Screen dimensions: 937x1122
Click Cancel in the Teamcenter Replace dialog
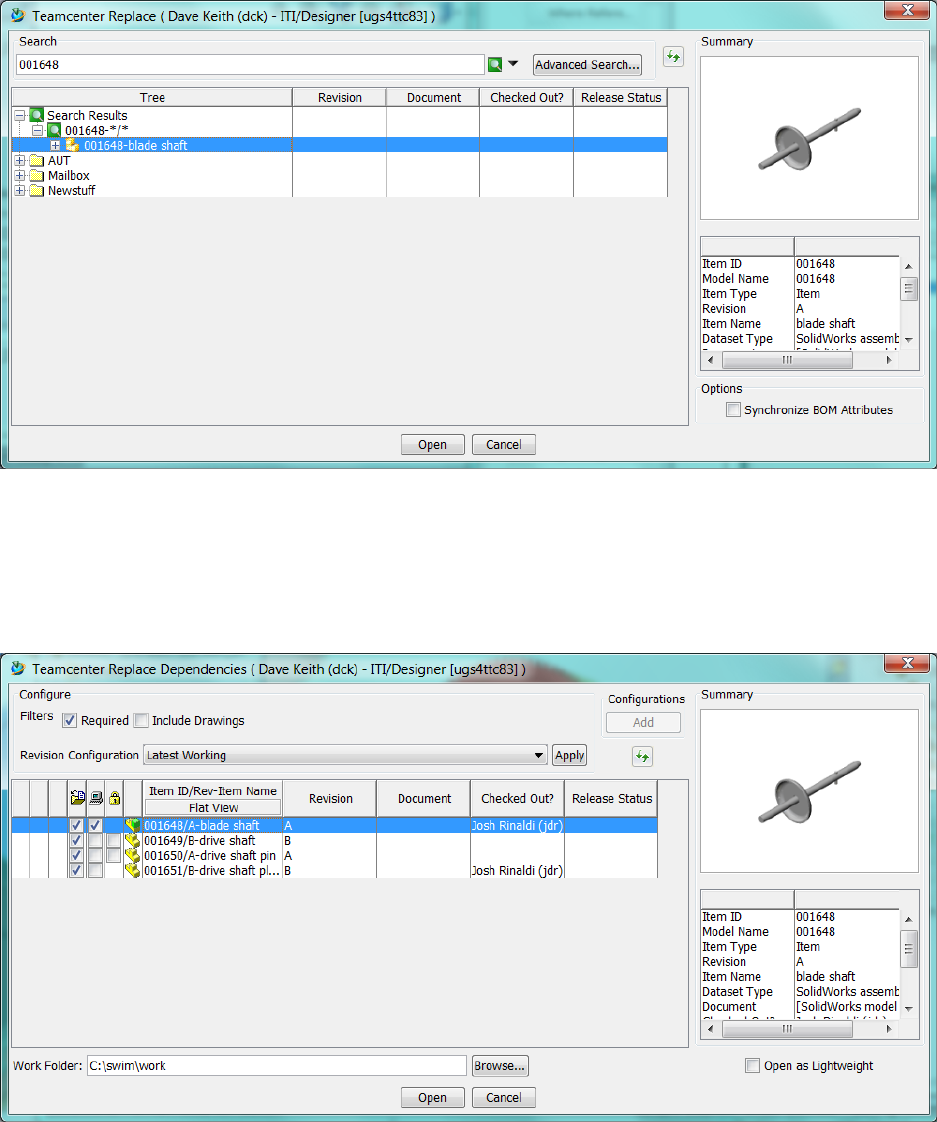click(503, 444)
